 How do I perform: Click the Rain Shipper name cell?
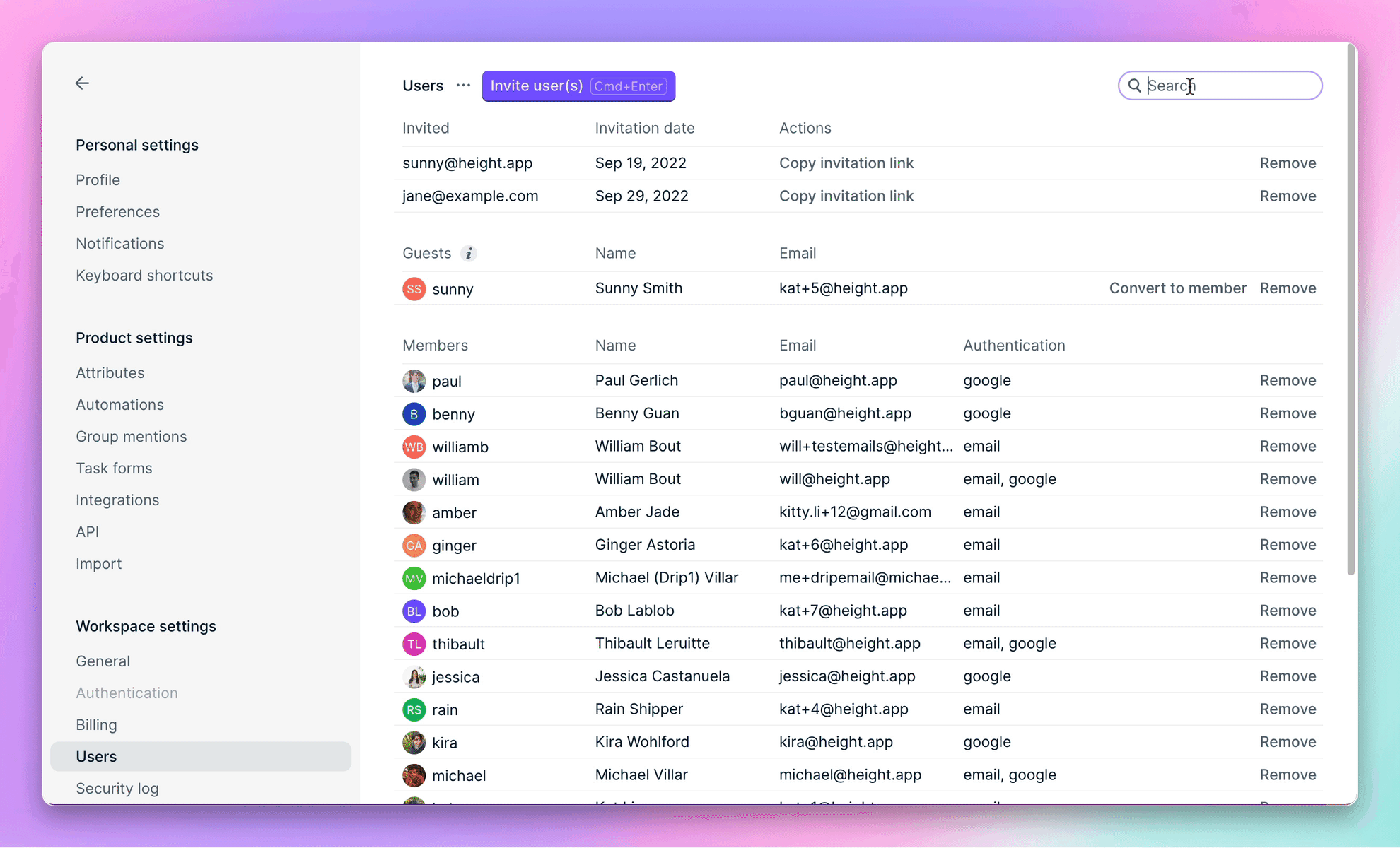pyautogui.click(x=638, y=709)
